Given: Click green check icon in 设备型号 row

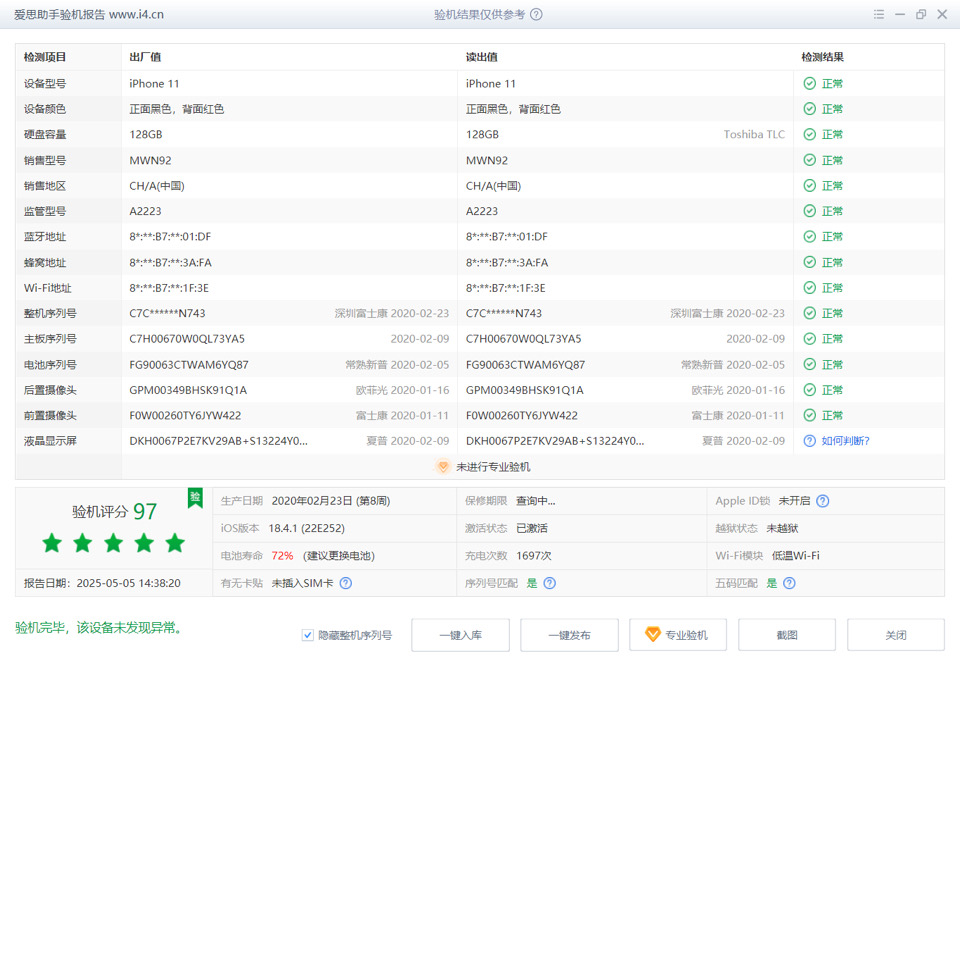Looking at the screenshot, I should click(x=809, y=83).
